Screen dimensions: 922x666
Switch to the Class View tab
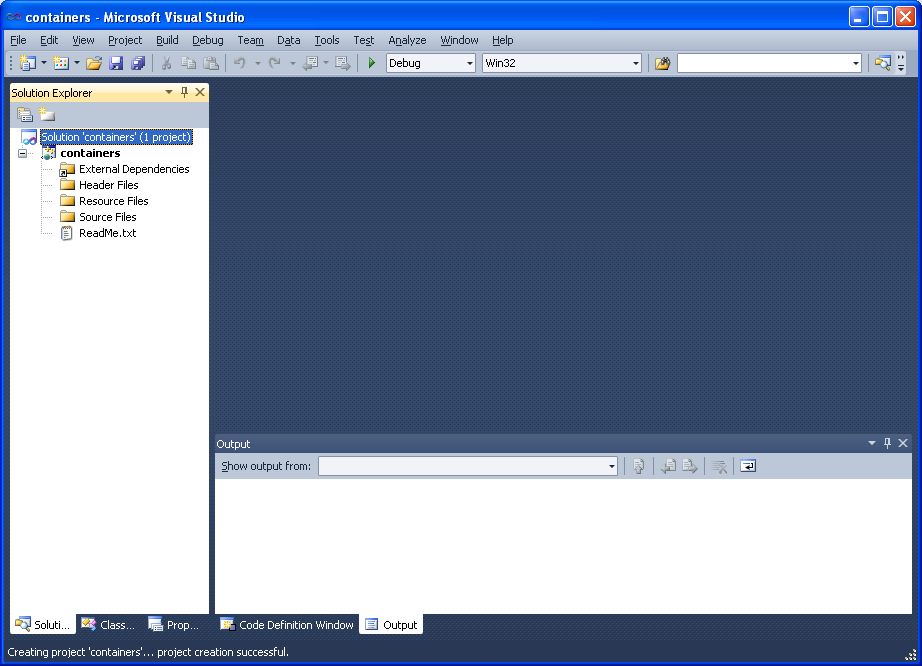(108, 625)
